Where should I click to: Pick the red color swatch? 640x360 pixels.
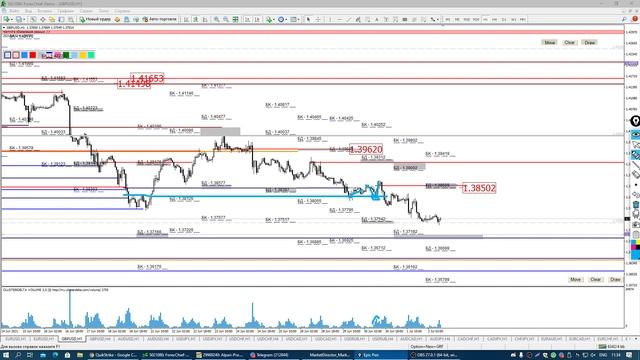33,55
